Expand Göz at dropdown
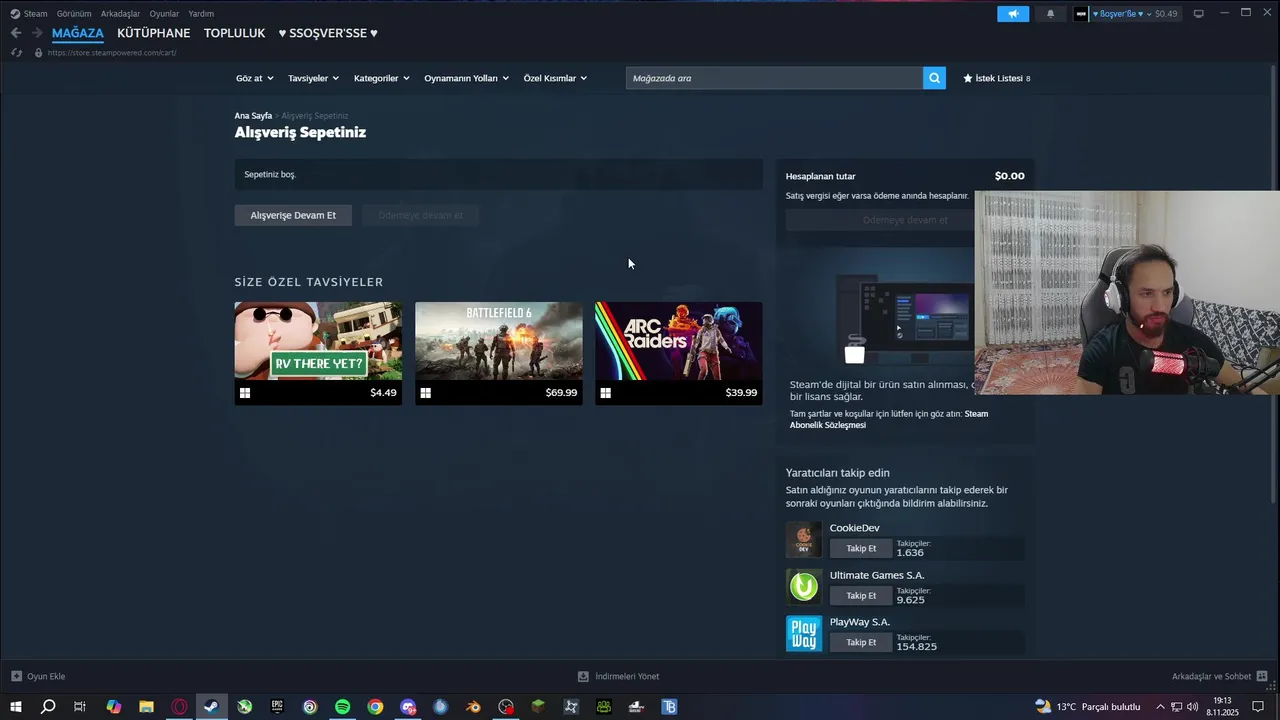 pyautogui.click(x=254, y=78)
